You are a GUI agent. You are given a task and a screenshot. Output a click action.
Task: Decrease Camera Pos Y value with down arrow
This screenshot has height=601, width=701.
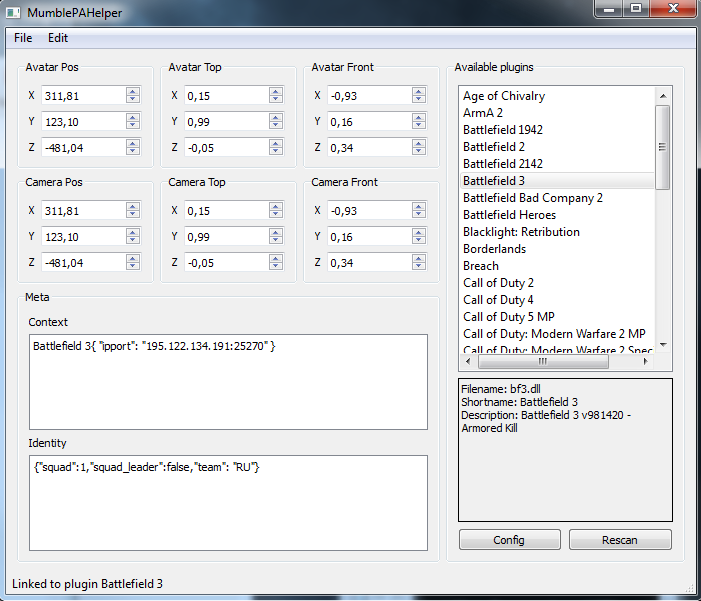(133, 240)
